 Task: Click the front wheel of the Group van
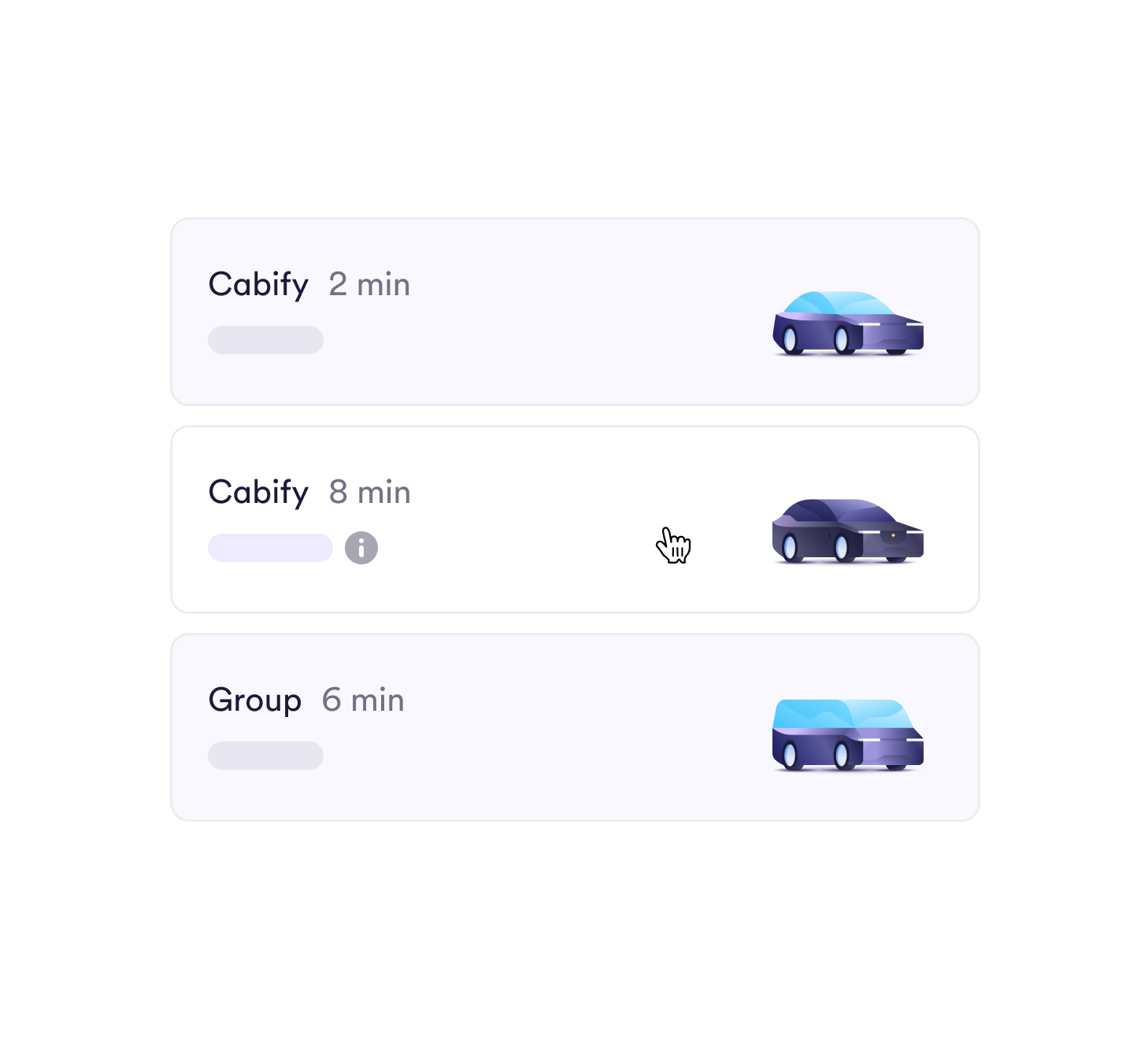[841, 755]
